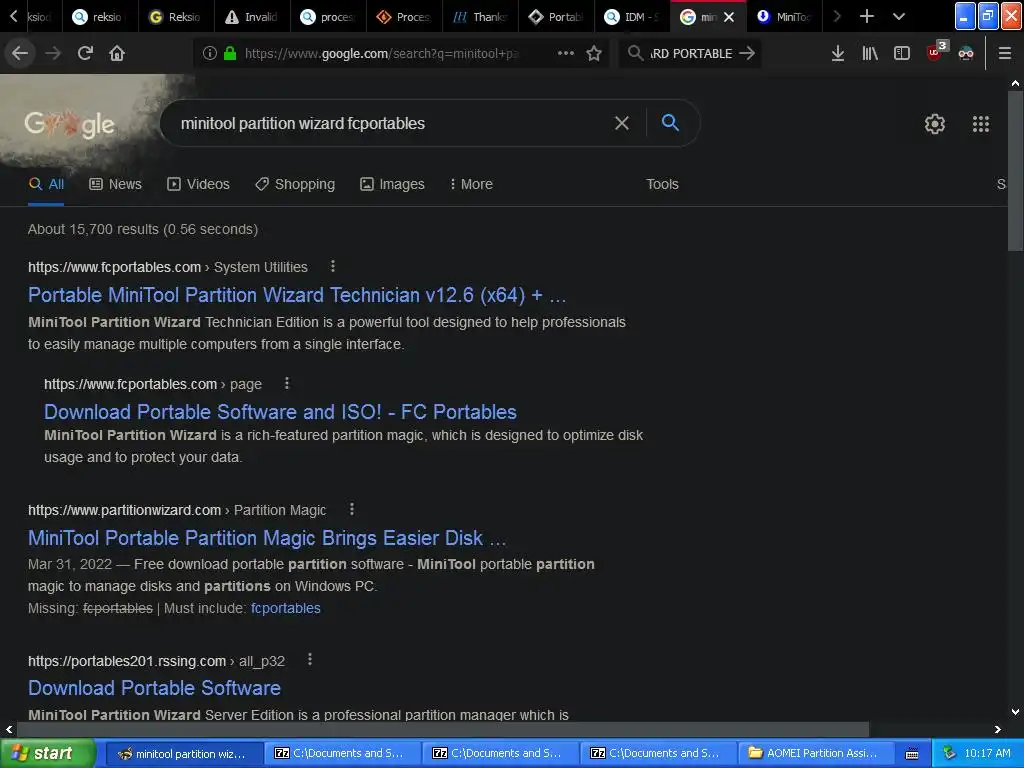Close the active Google search tab

click(x=729, y=17)
